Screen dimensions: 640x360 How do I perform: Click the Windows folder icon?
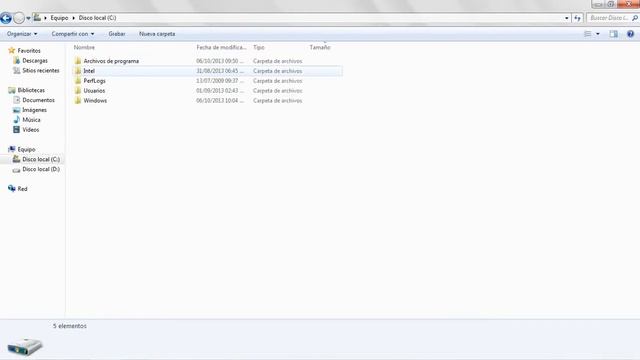click(78, 100)
